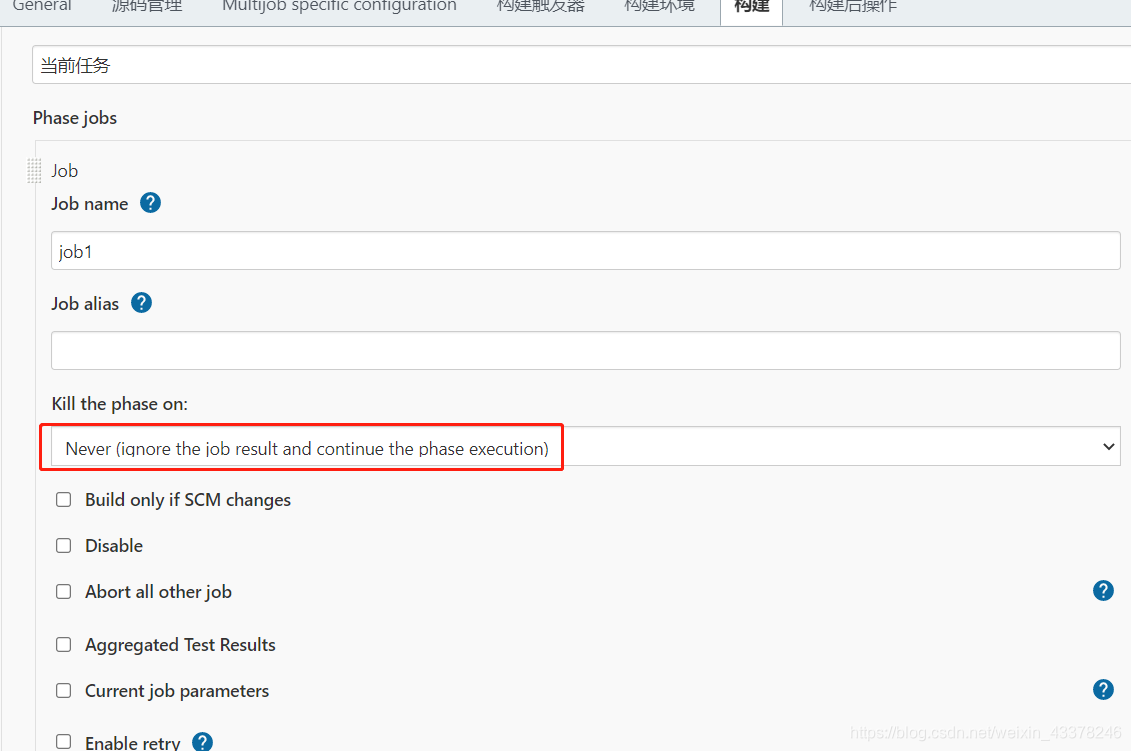
Task: View help about Abort all other job
Action: click(x=1103, y=590)
